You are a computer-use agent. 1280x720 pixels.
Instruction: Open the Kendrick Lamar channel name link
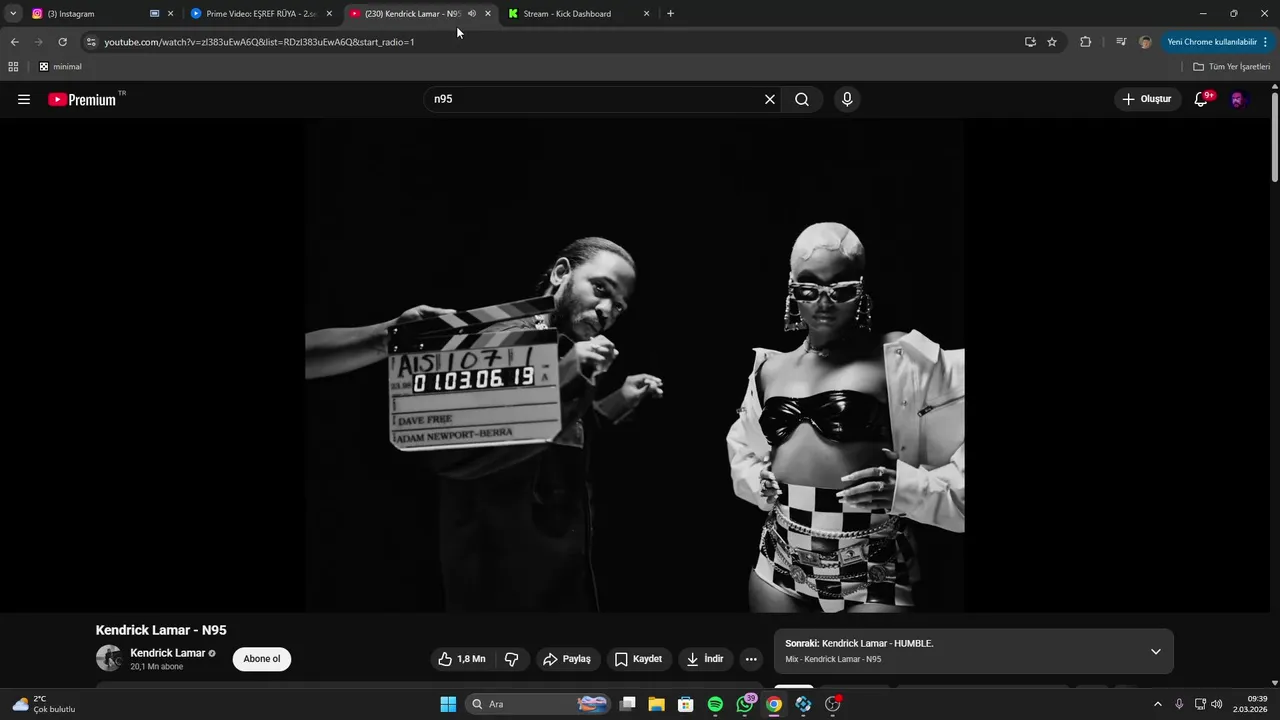pyautogui.click(x=167, y=653)
